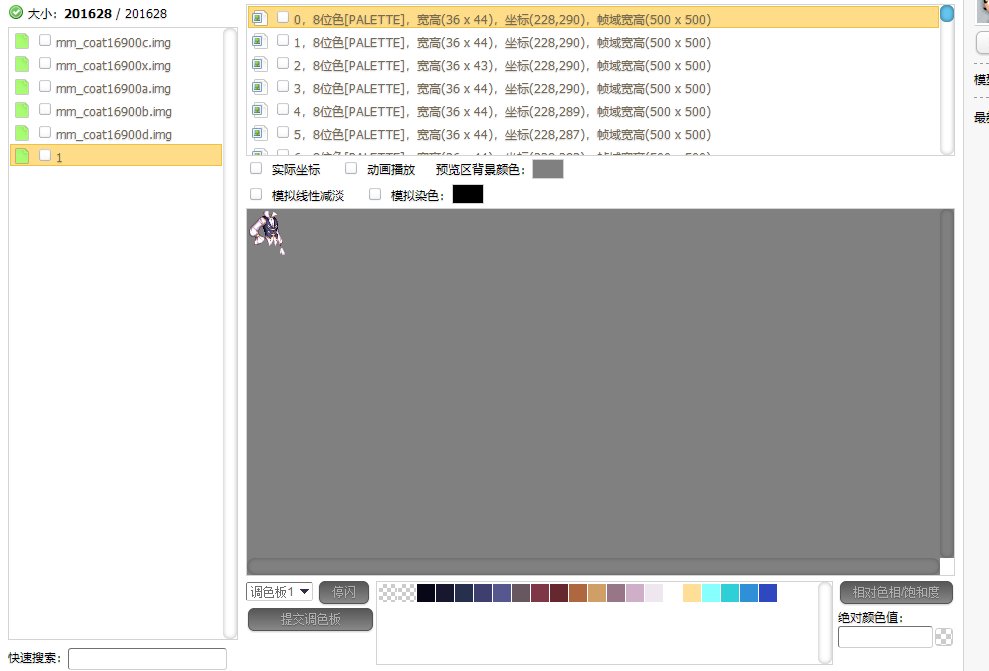Click the green file icon for mm_coat16900c.img

point(22,41)
